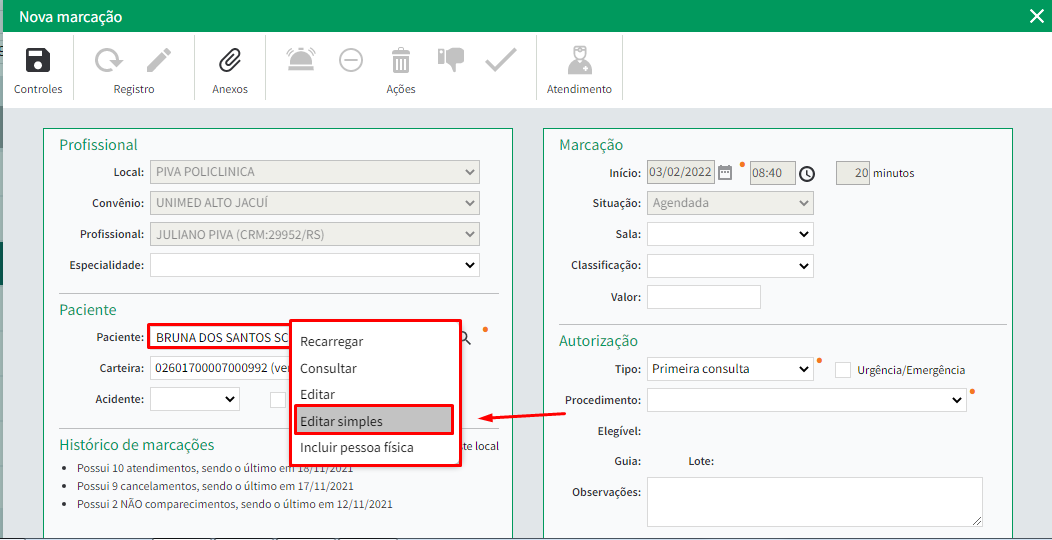Image resolution: width=1052 pixels, height=540 pixels.
Task: Open attachments with the paperclip icon
Action: pos(230,61)
